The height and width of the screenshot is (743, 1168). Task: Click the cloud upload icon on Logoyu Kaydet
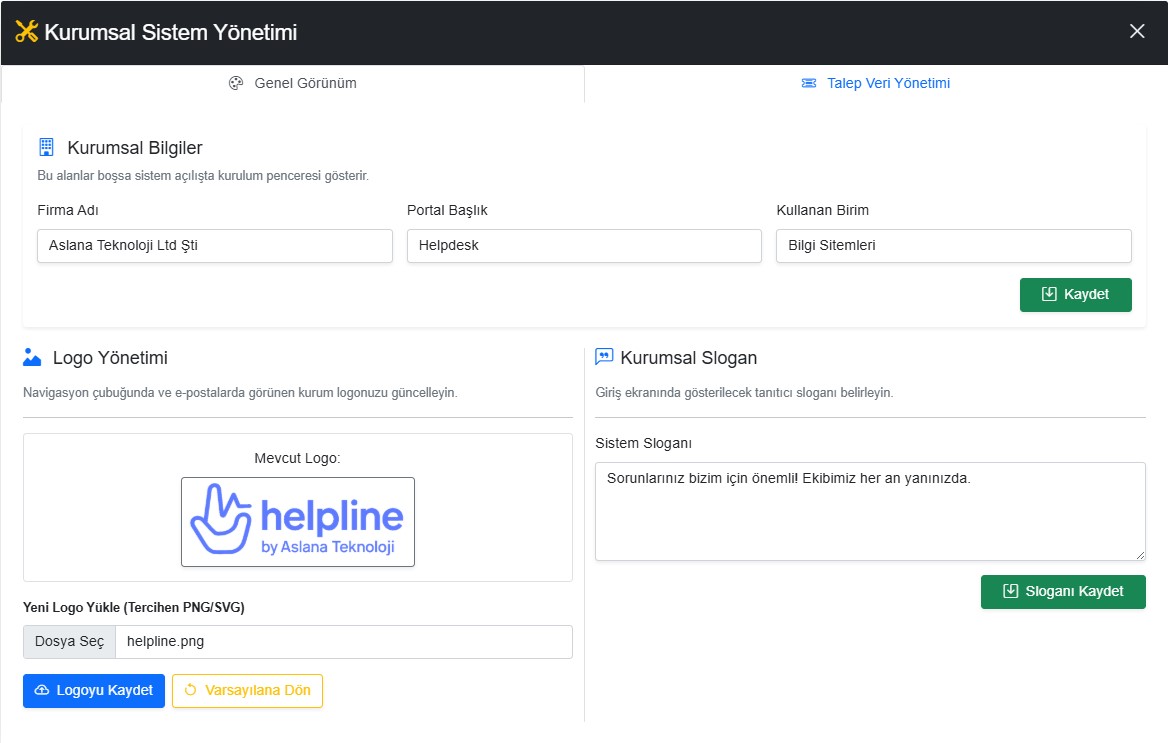(42, 691)
